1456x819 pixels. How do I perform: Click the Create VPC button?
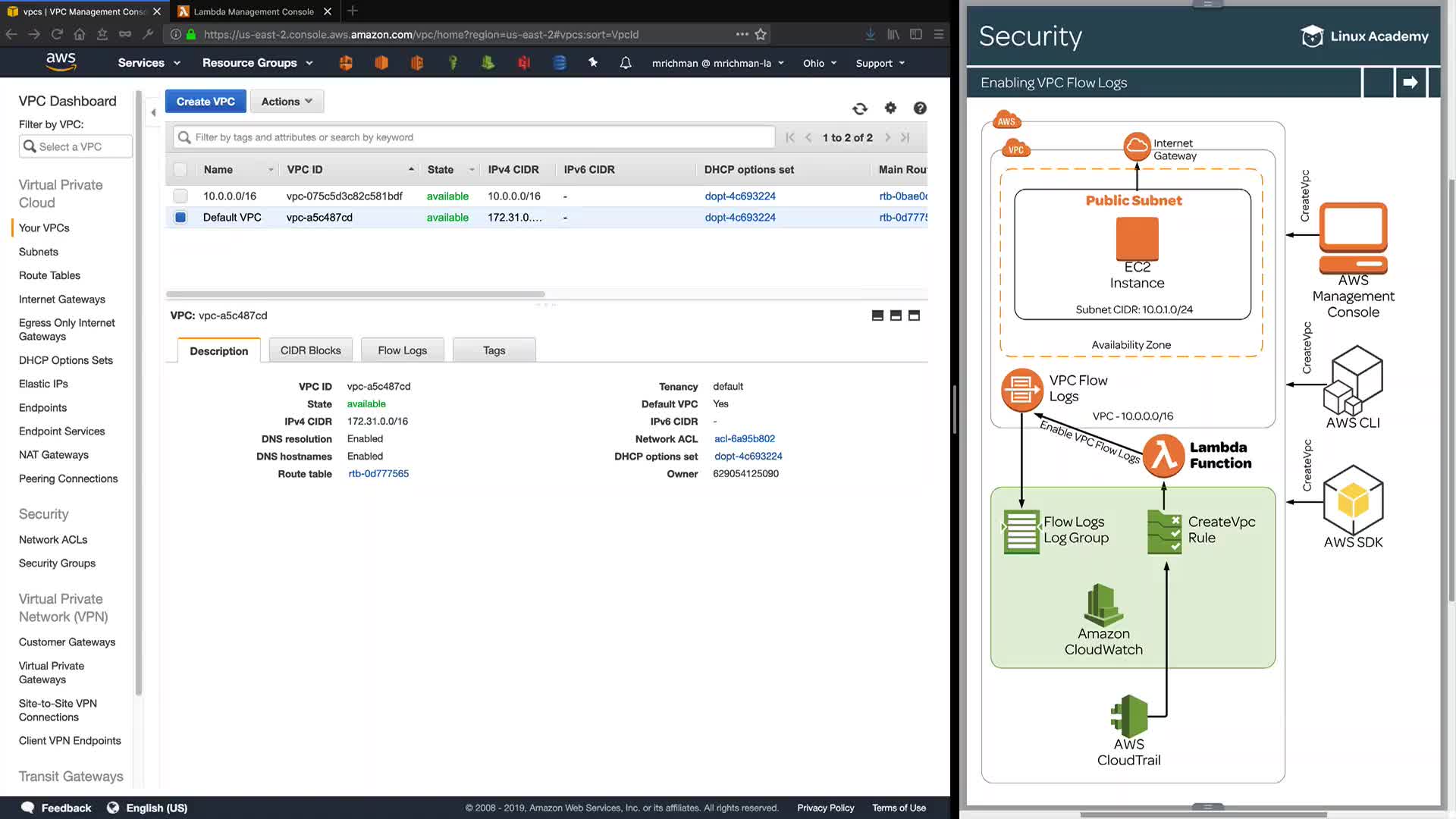206,102
